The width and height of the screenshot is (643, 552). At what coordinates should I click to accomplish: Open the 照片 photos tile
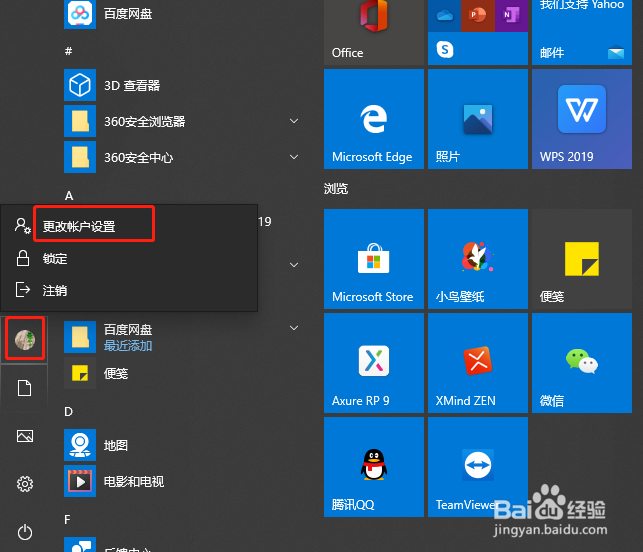click(478, 119)
